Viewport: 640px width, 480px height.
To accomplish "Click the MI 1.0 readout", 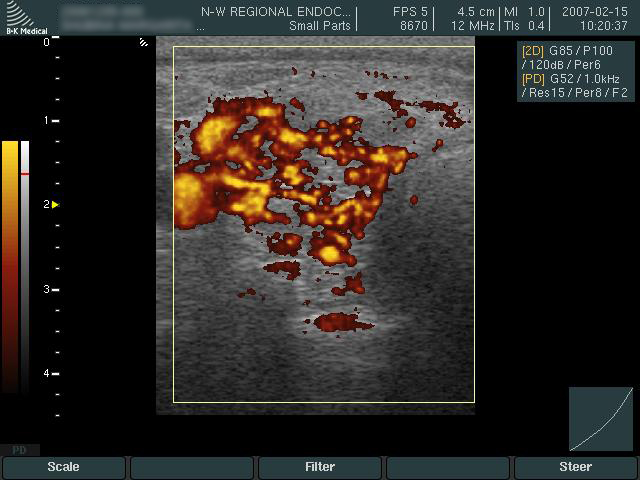I will (524, 11).
